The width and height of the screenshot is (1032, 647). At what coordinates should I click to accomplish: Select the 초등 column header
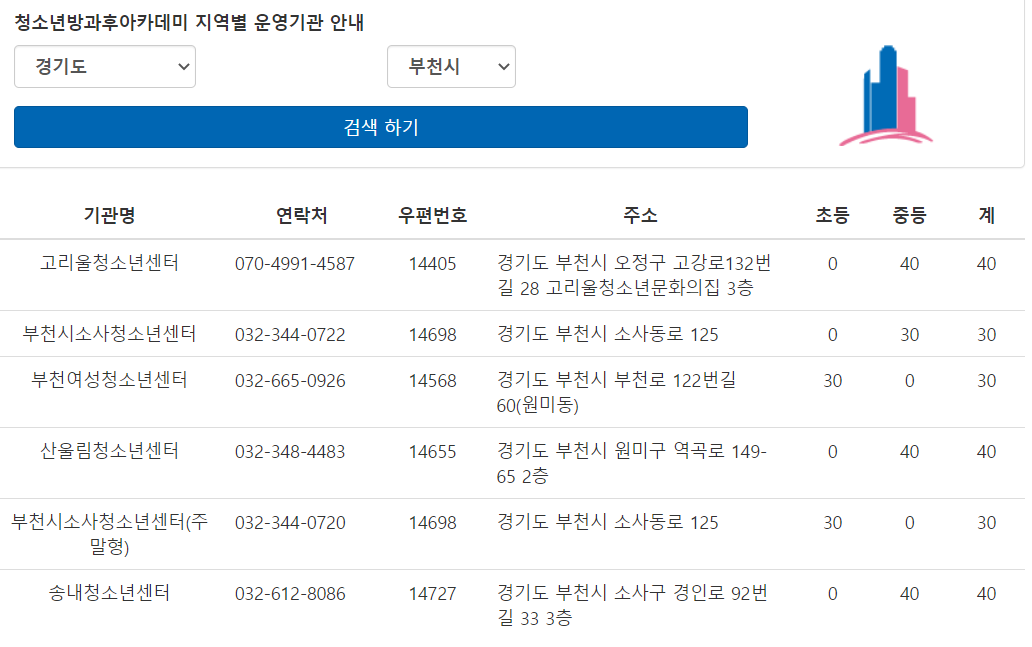[833, 215]
